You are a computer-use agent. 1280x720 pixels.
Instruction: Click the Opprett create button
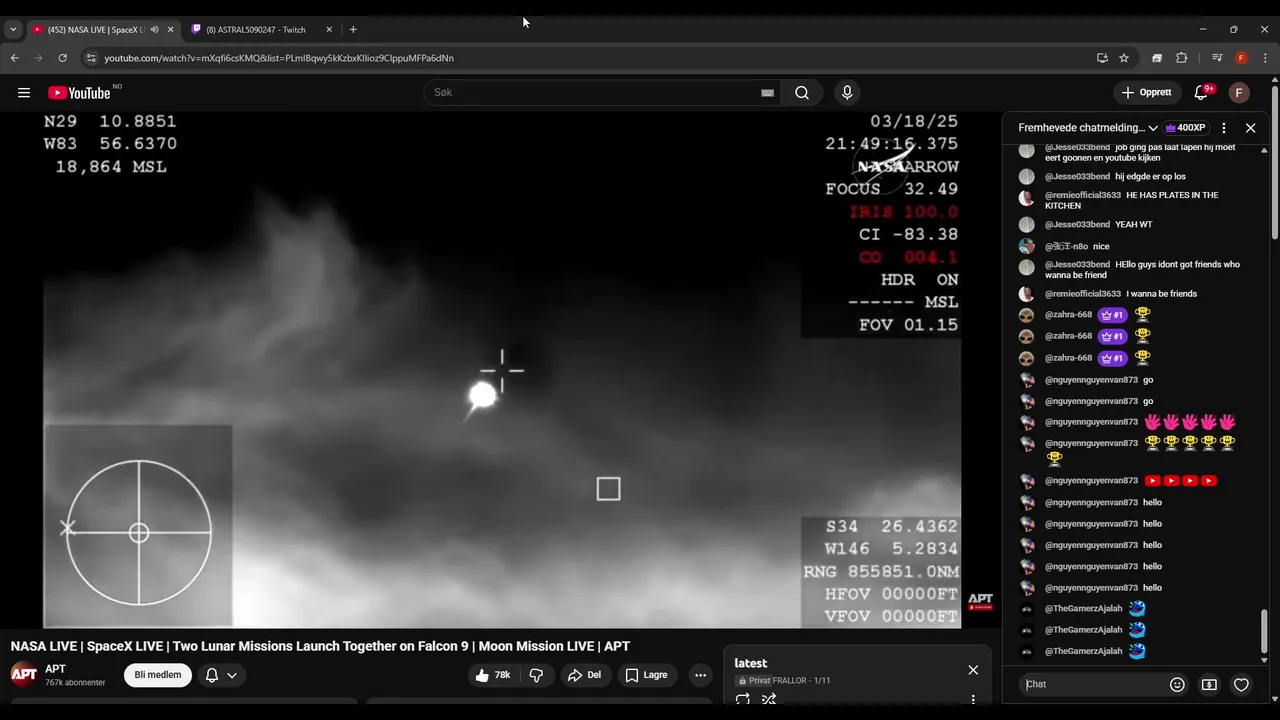pyautogui.click(x=1147, y=93)
